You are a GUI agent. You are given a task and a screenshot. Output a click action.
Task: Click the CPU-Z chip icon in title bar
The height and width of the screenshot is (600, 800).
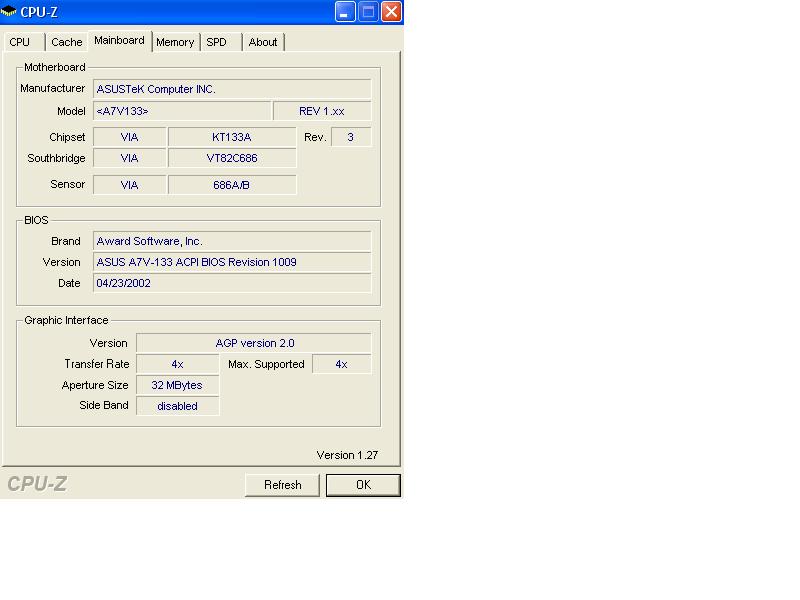tap(10, 12)
